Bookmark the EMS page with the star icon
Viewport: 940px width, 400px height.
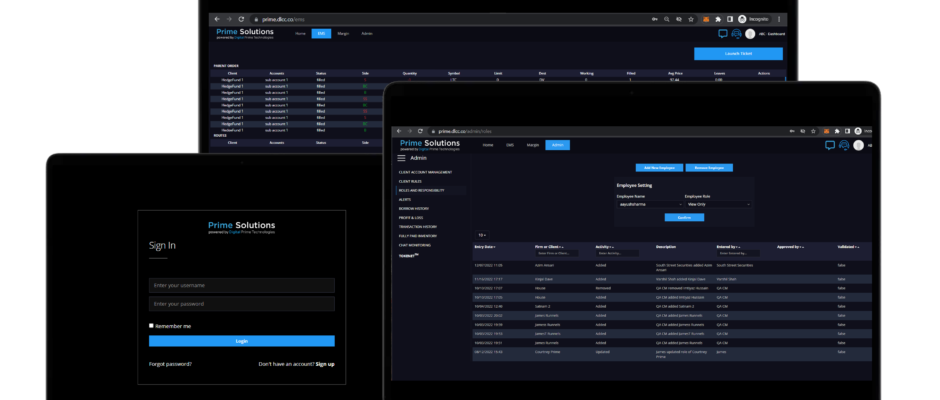[691, 19]
